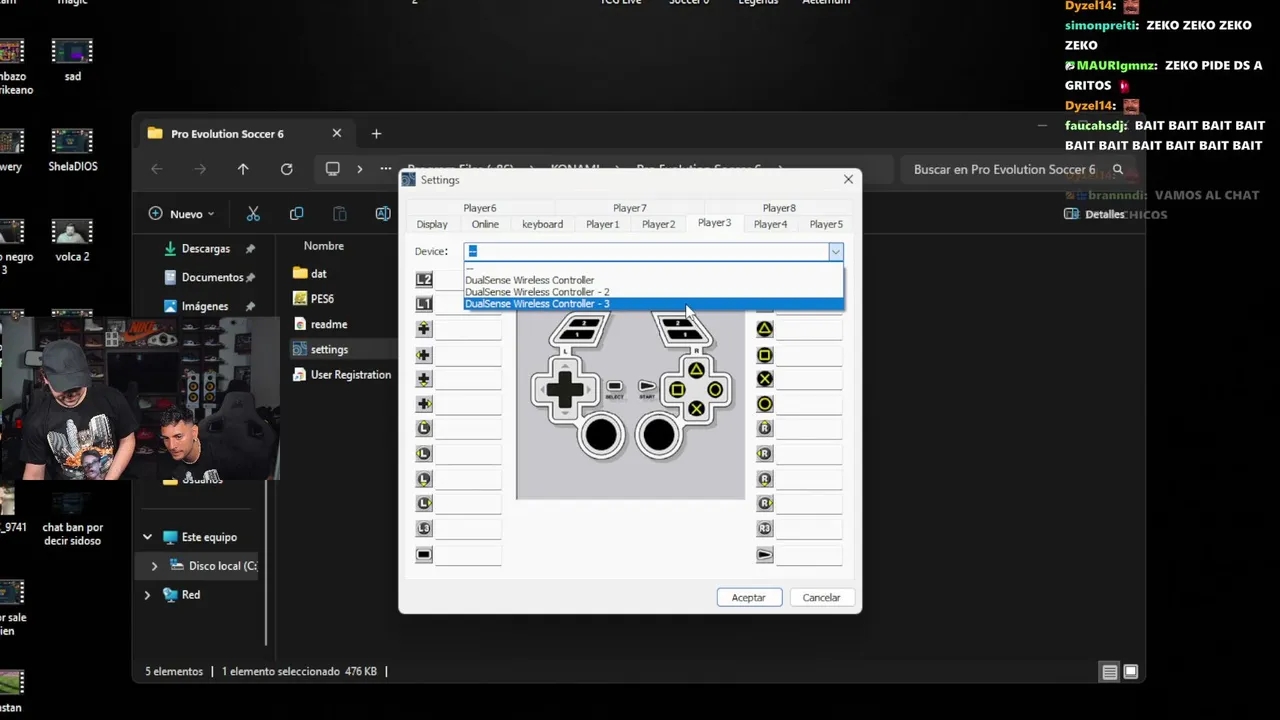Open Documentos in the Explorer sidebar
This screenshot has height=720, width=1280.
pos(212,277)
